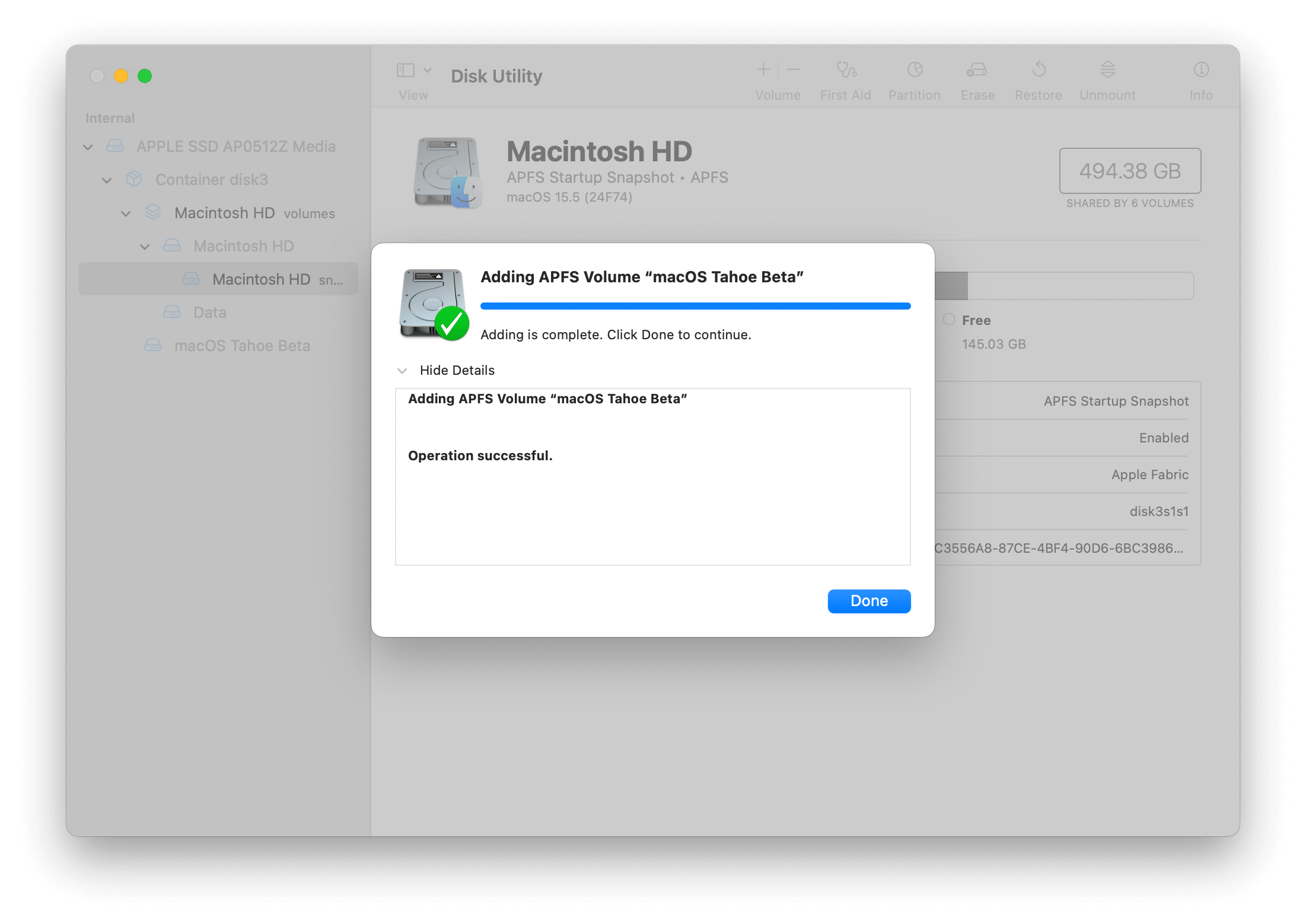Click the Free space legend swatch
Viewport: 1306px width, 924px height.
pyautogui.click(x=949, y=320)
